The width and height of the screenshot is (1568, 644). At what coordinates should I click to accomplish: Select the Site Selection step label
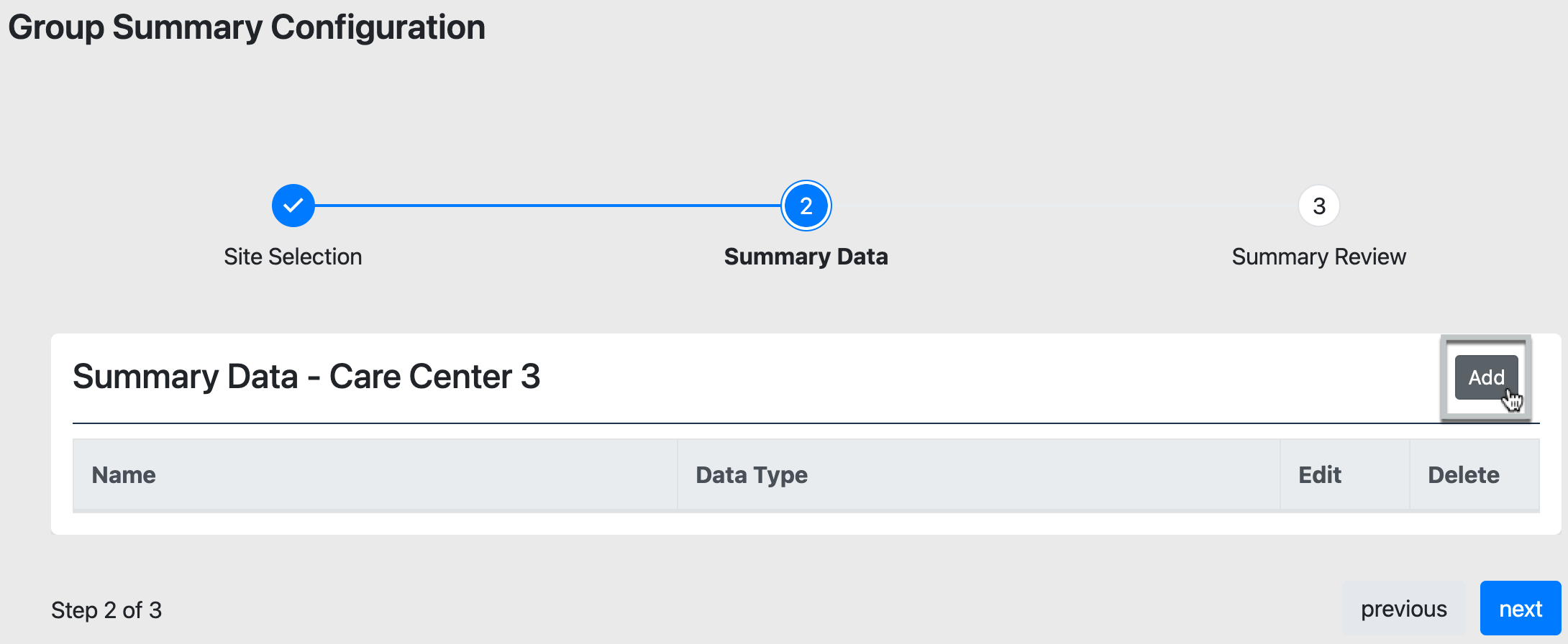(293, 256)
